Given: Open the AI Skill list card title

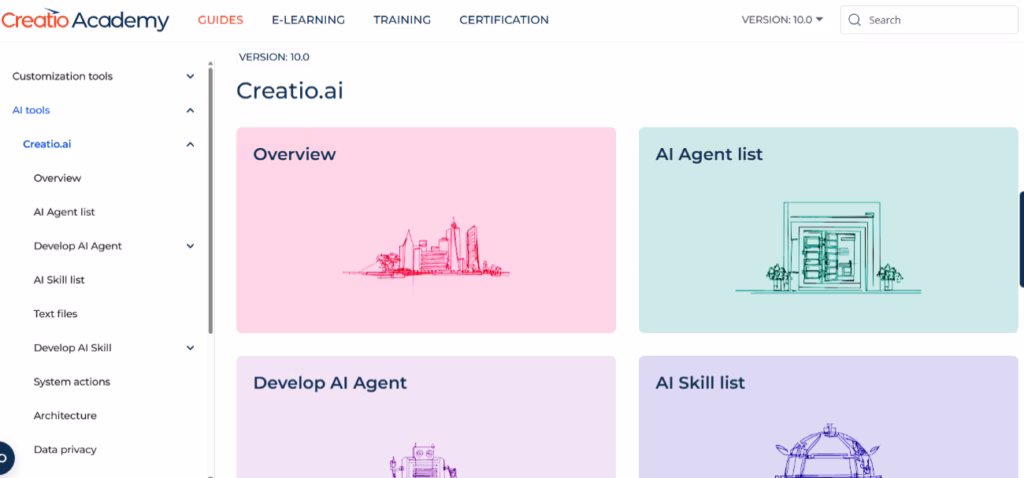Looking at the screenshot, I should 700,383.
